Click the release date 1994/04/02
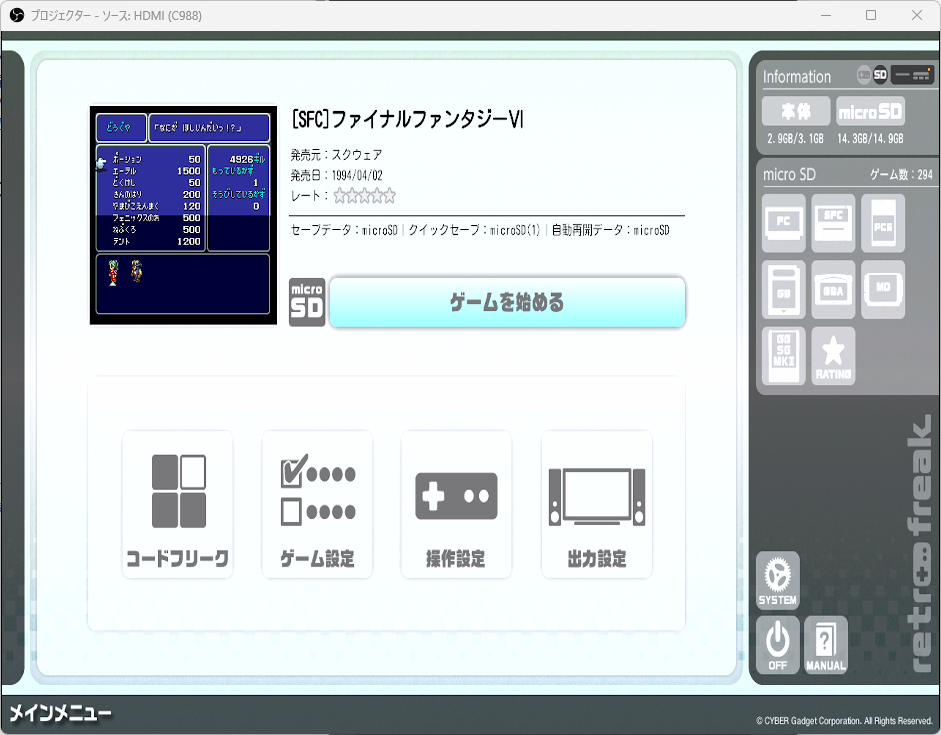The height and width of the screenshot is (735, 941). [357, 175]
